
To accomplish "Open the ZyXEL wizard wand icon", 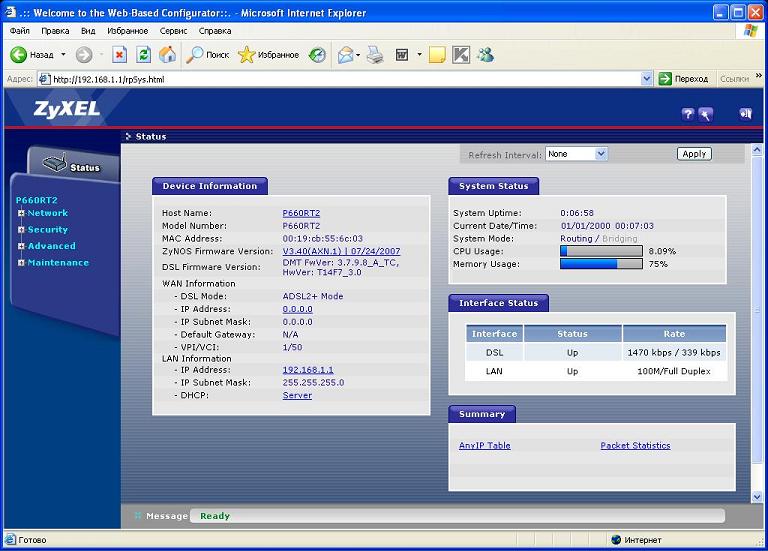I will coord(705,114).
